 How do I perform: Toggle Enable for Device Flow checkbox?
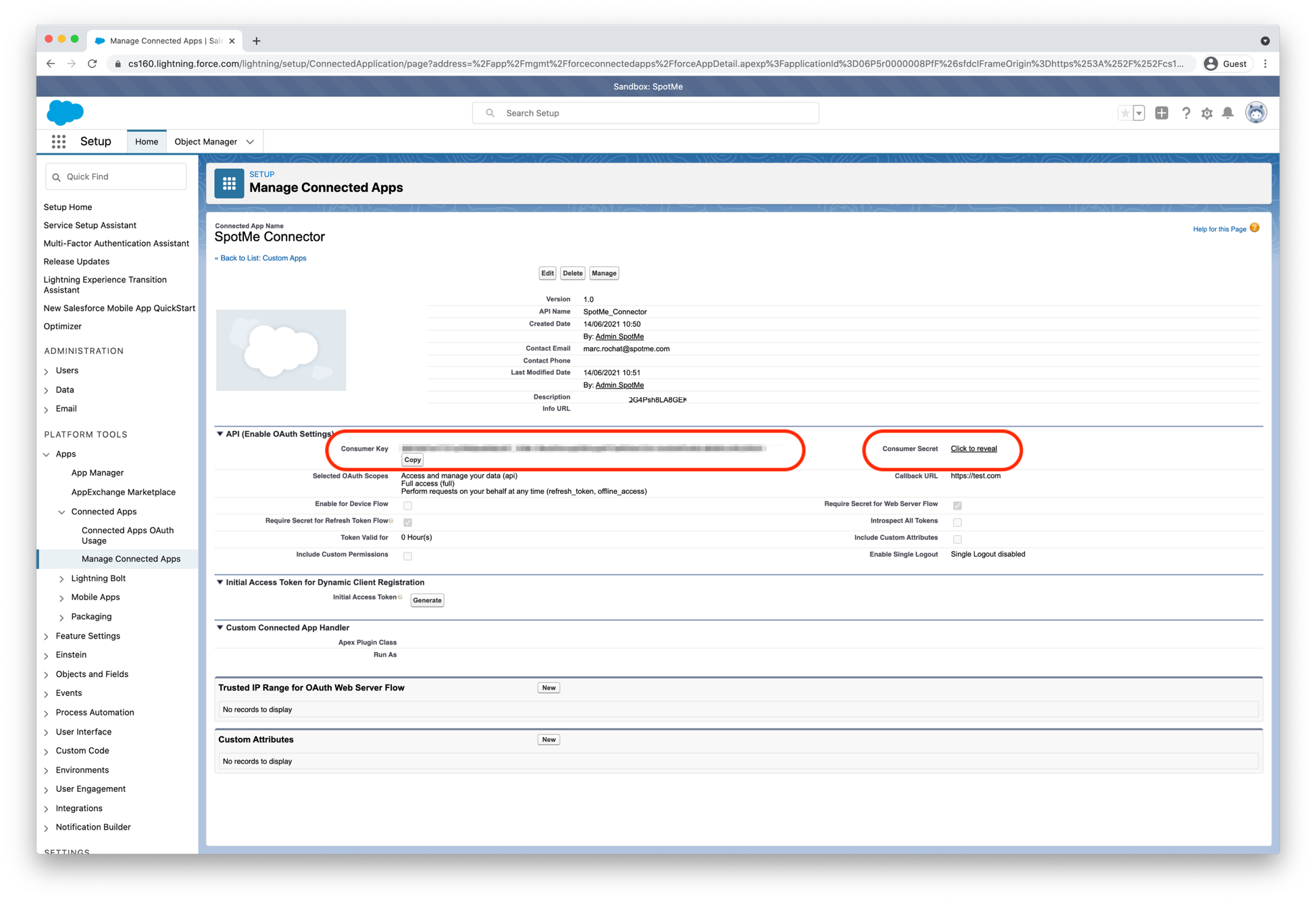tap(407, 505)
